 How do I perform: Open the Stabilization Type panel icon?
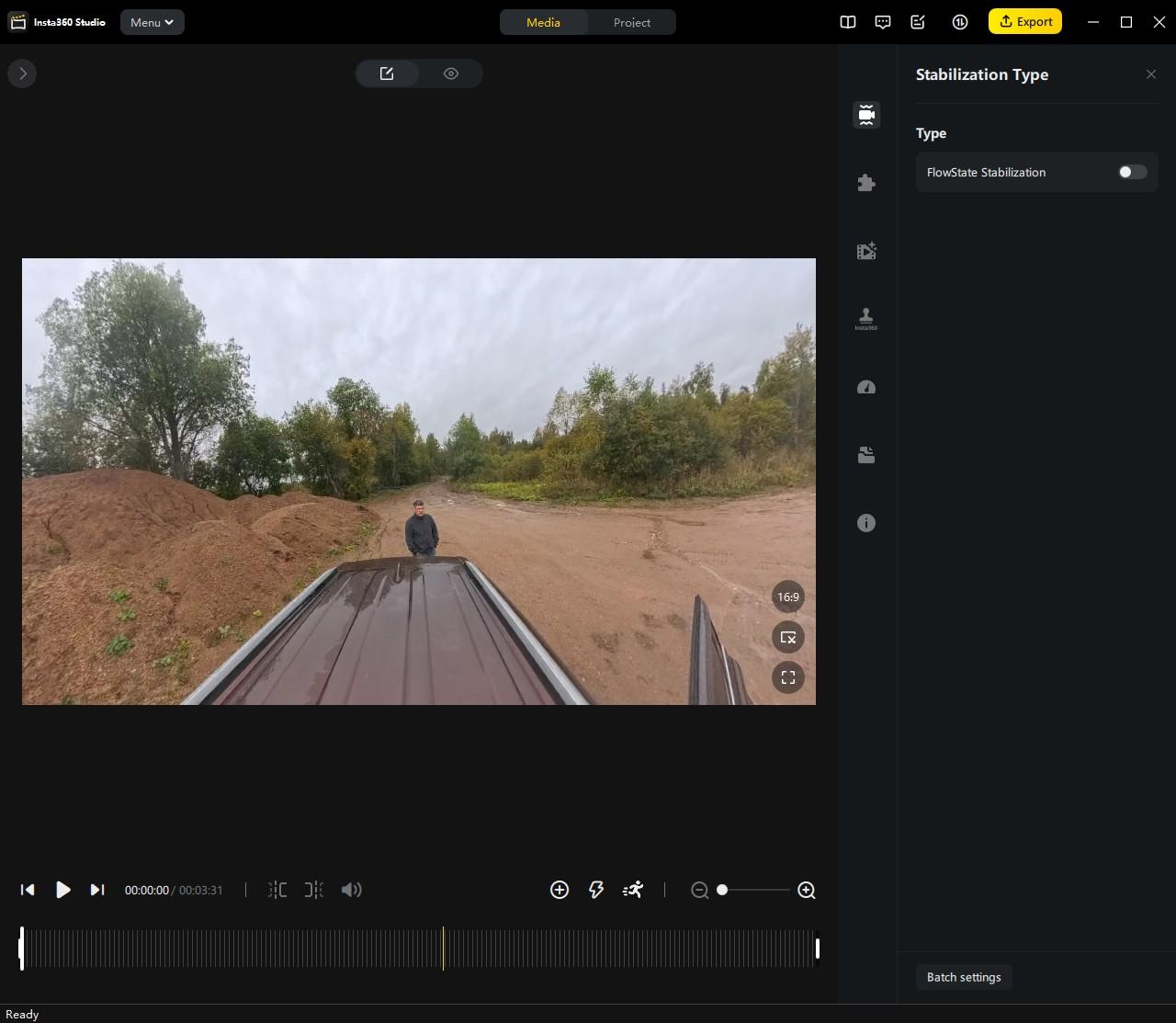[865, 114]
